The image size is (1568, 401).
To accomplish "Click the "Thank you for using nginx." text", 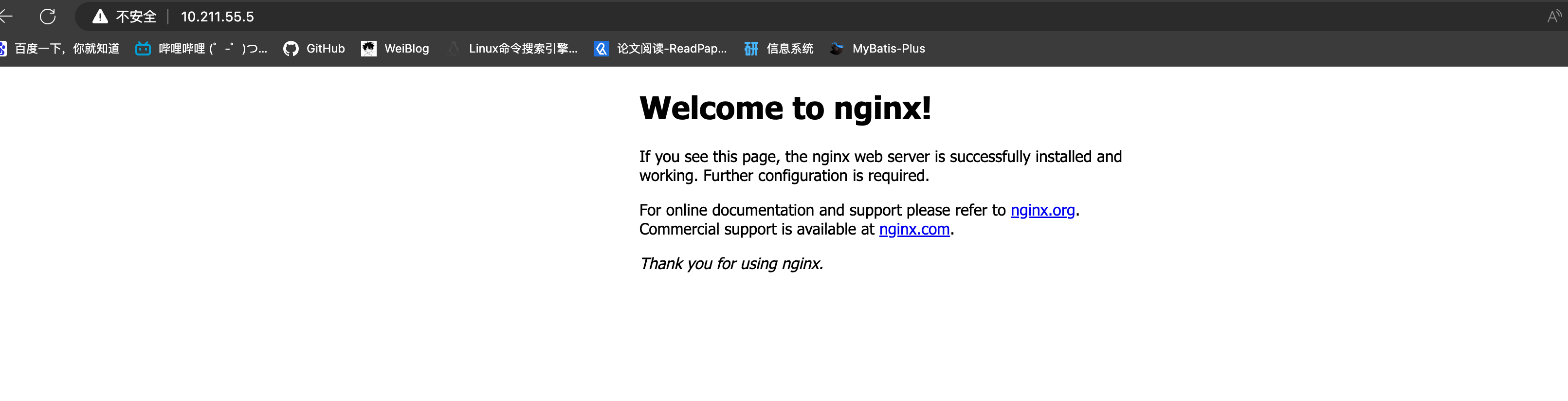I will (x=731, y=263).
